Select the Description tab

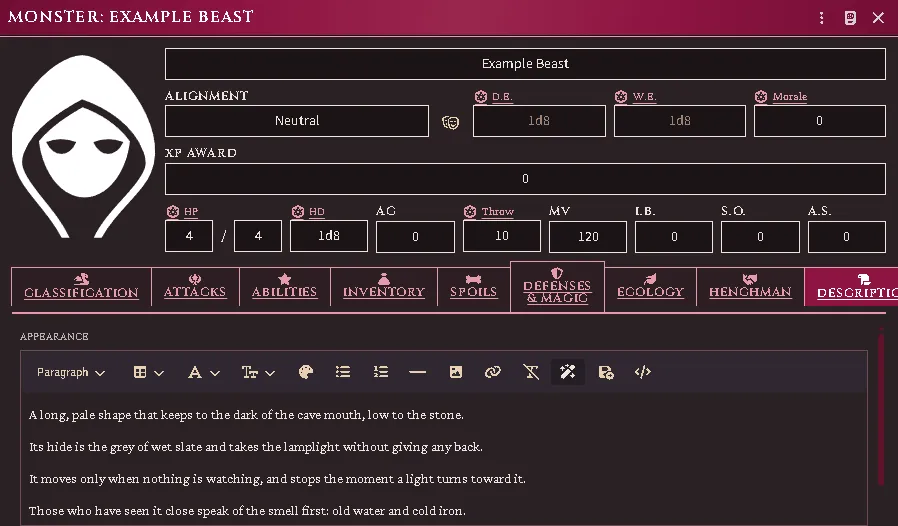click(x=851, y=286)
